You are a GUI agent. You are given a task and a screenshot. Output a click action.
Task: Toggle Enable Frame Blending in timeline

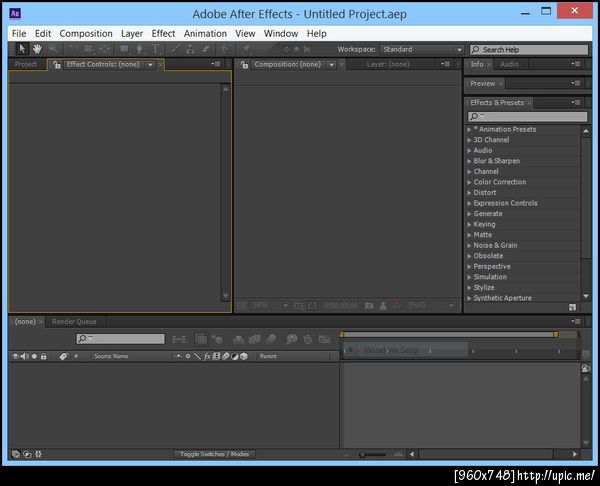[x=254, y=339]
